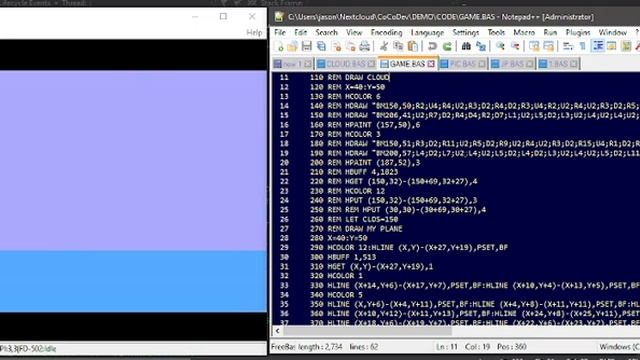Click the Save All icon
This screenshot has width=640, height=360.
pos(321,46)
